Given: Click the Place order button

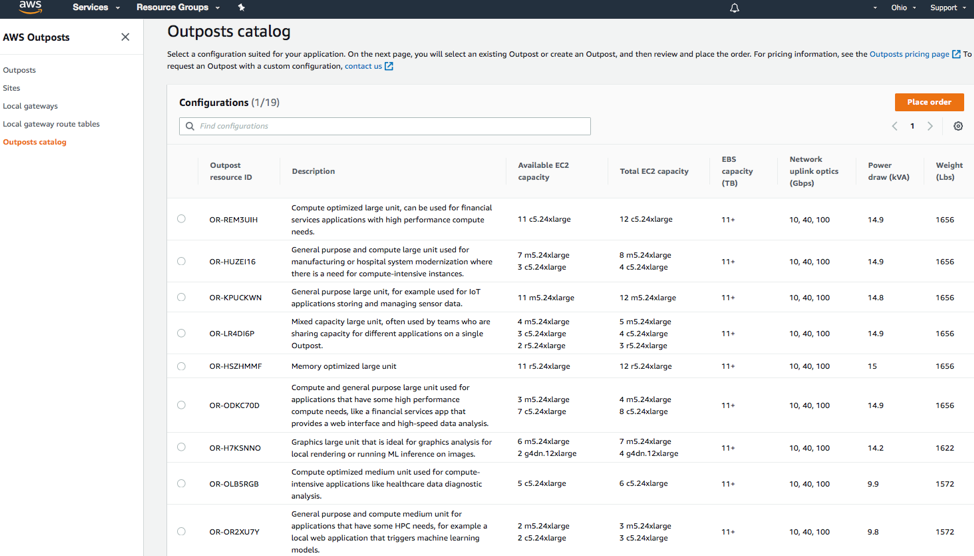Looking at the screenshot, I should pyautogui.click(x=929, y=102).
